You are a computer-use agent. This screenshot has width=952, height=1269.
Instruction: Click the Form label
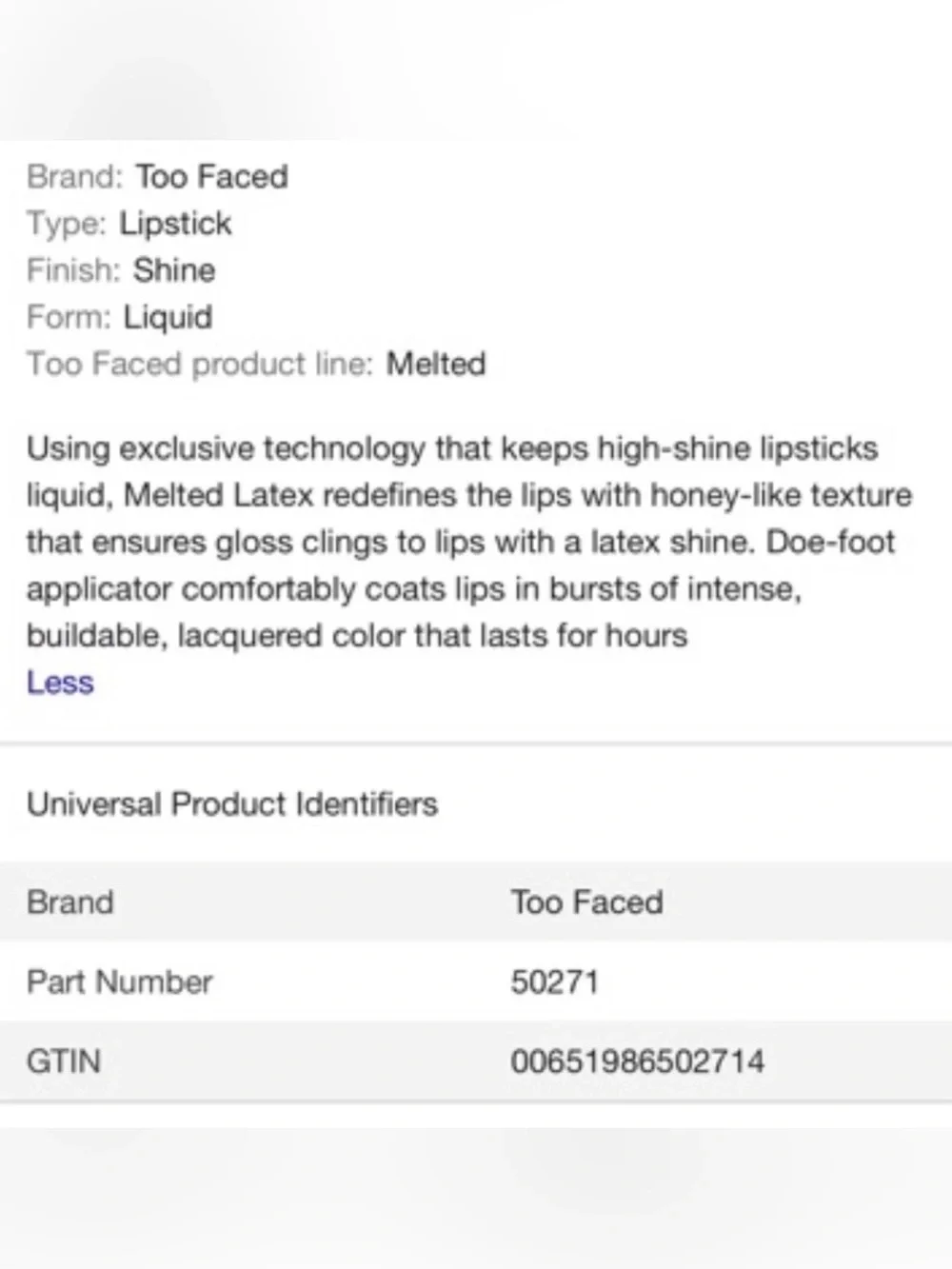(69, 317)
